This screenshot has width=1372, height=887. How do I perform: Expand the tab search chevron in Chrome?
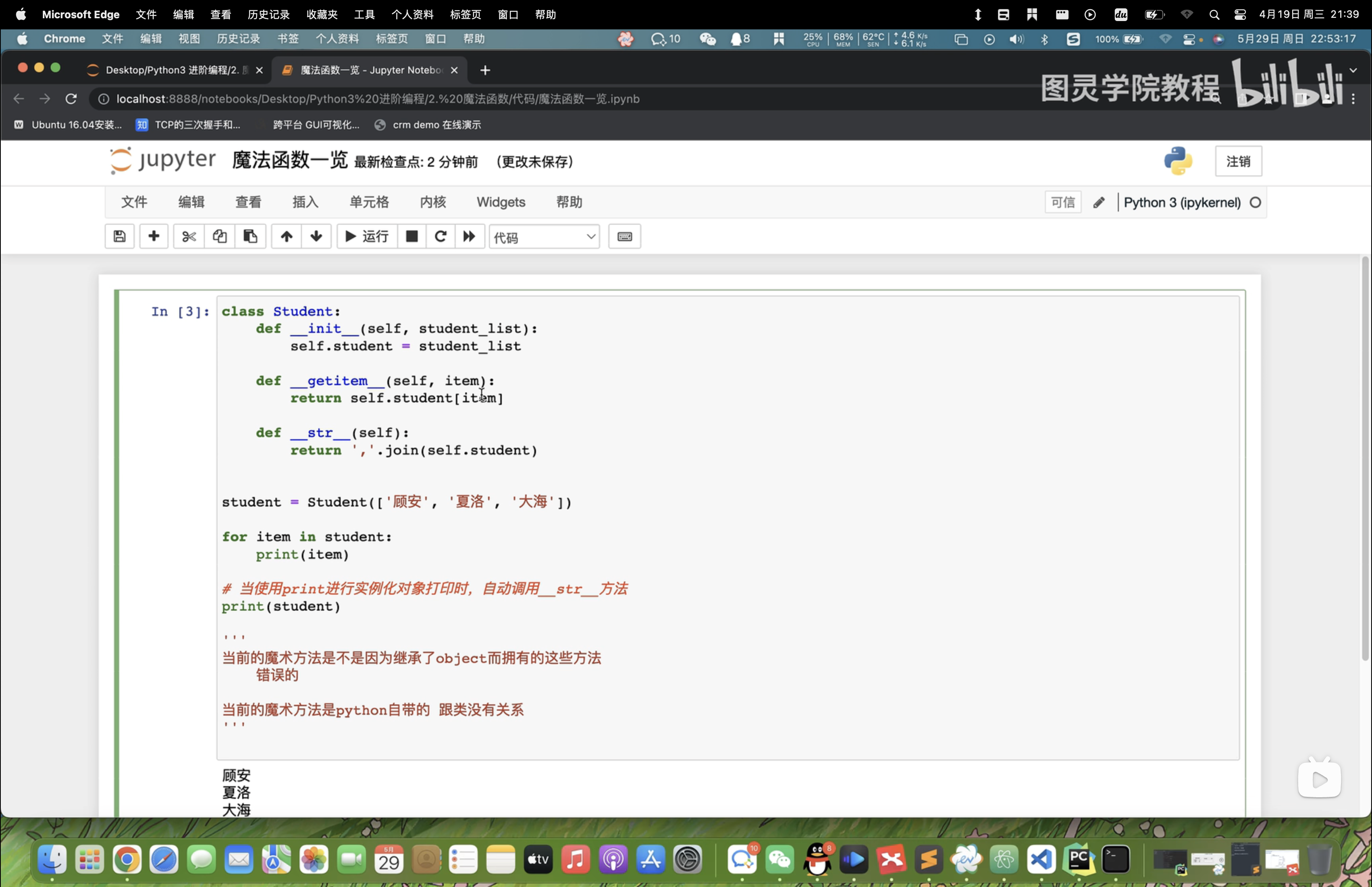1353,70
